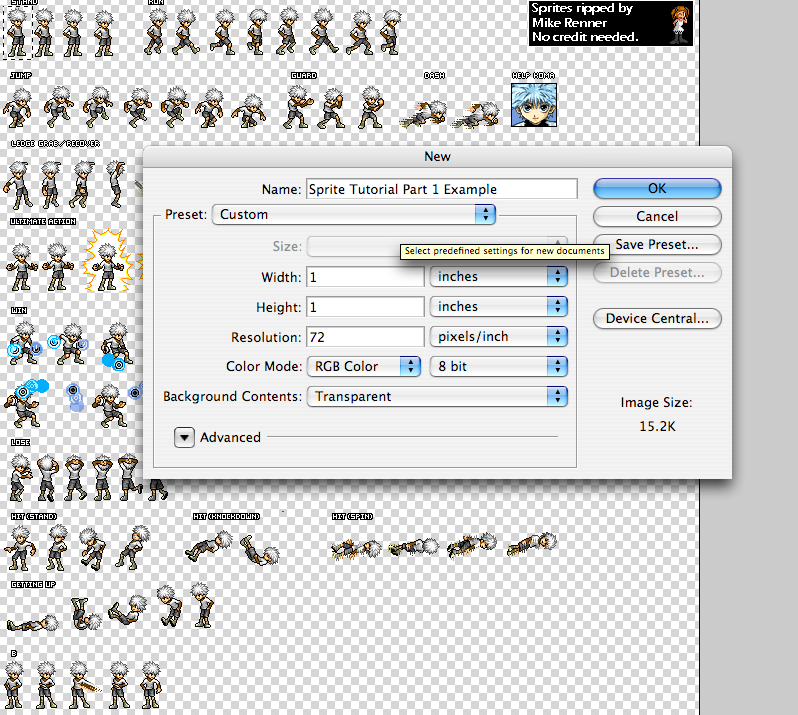Click the first HIT (KNOCKDOWN) sprite
798x715 pixels.
209,546
